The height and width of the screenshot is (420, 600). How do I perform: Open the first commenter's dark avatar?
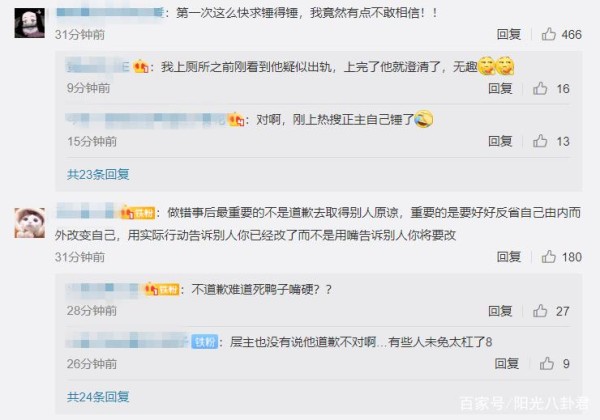29,23
